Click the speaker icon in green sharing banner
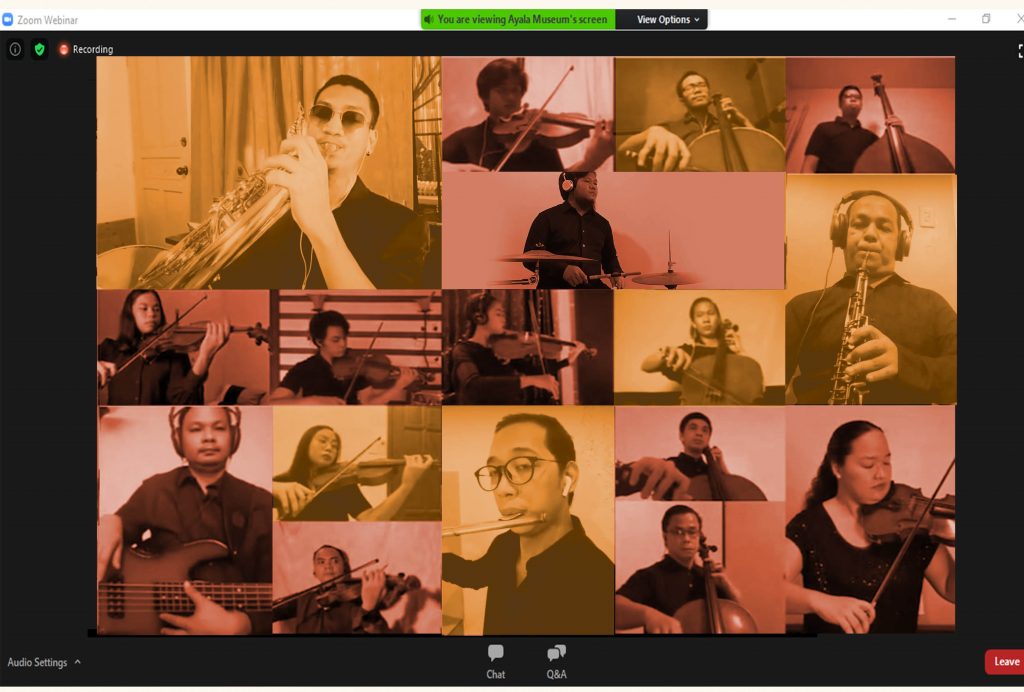This screenshot has height=692, width=1024. point(428,19)
